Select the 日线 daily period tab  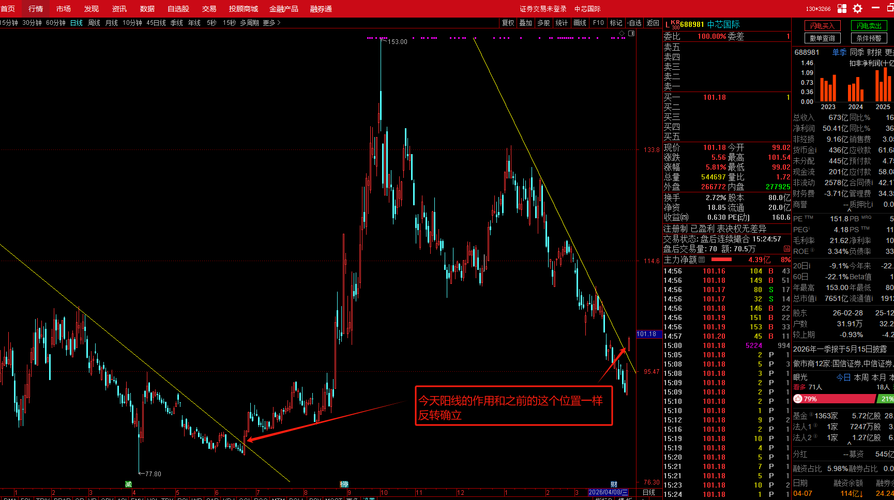[x=76, y=23]
